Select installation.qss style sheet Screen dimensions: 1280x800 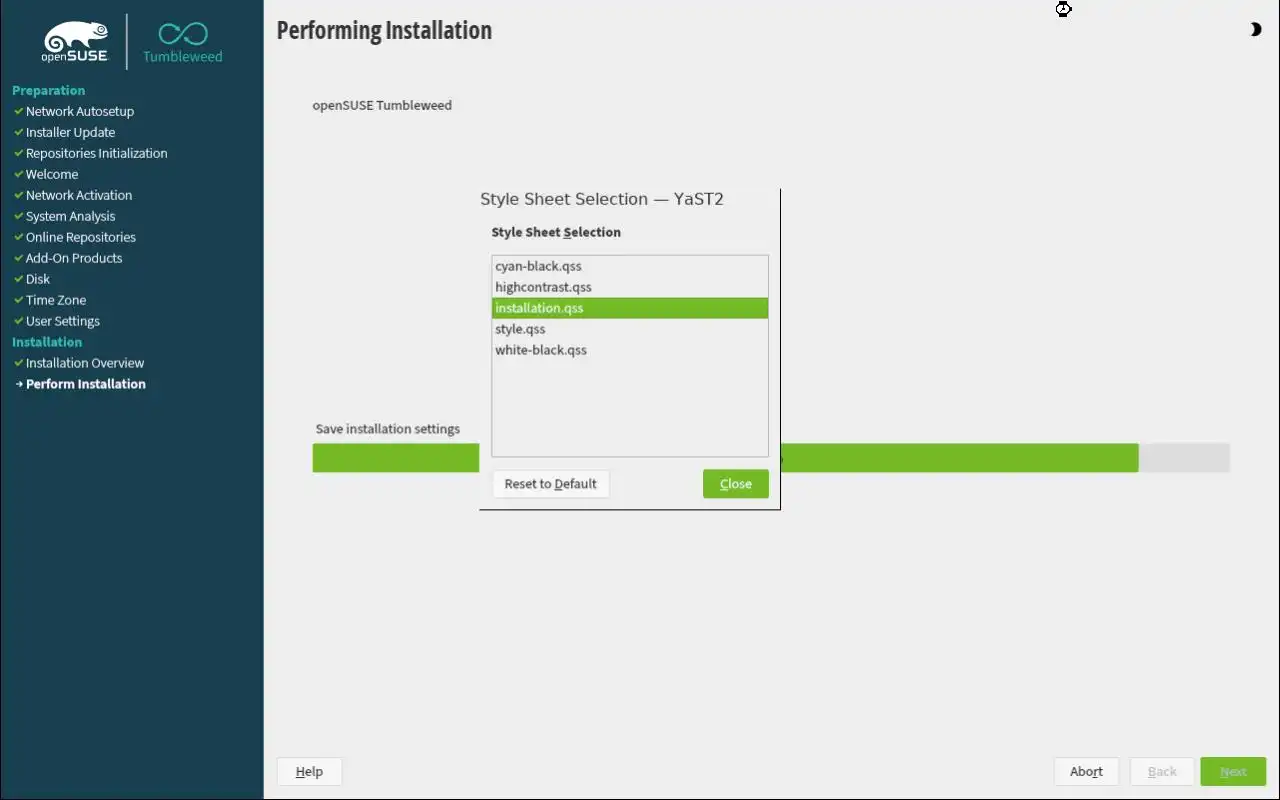click(630, 308)
